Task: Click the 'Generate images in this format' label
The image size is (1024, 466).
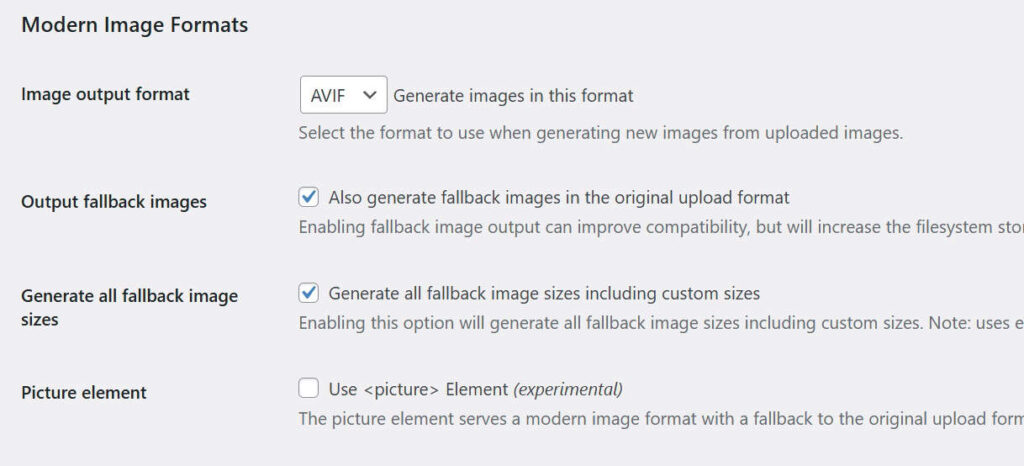Action: coord(513,96)
